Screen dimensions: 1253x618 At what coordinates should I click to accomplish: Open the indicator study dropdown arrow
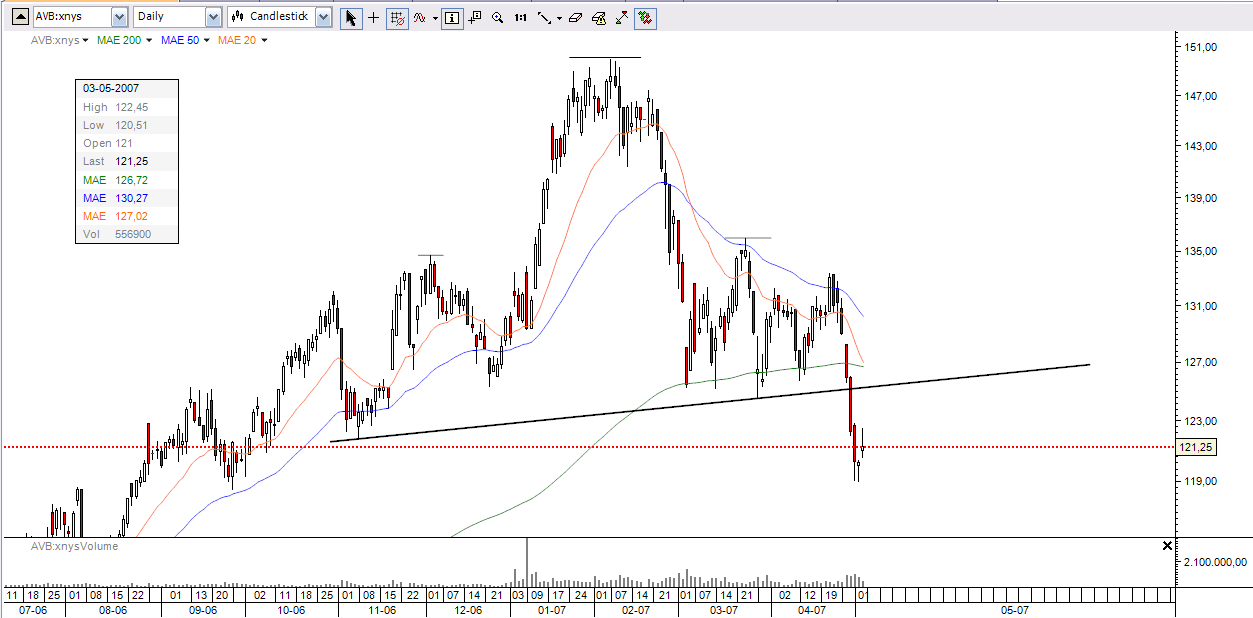coord(435,18)
